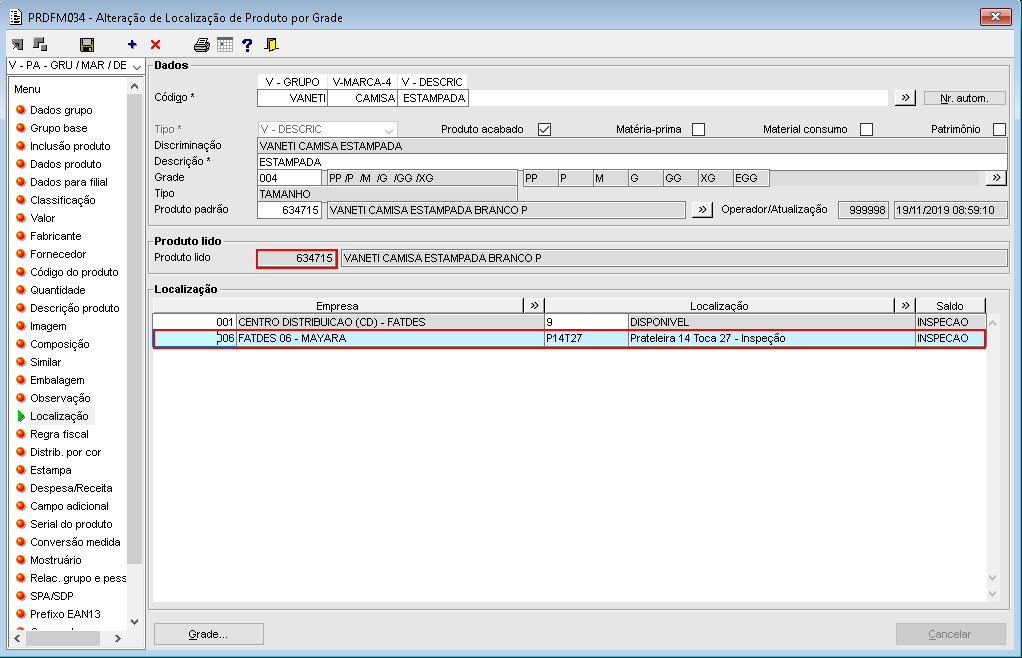Click menu horizontal scrollbar right arrow
The height and width of the screenshot is (658, 1022).
tap(117, 638)
